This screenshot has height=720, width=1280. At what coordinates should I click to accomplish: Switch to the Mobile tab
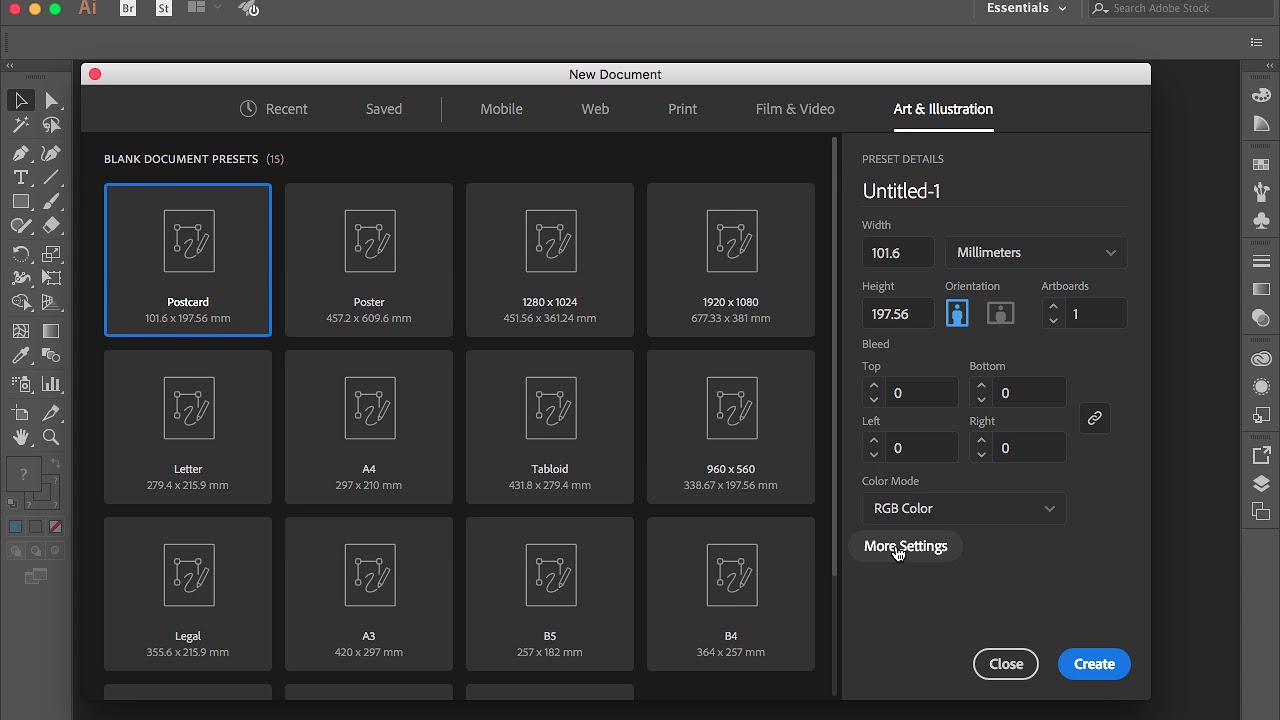tap(501, 109)
